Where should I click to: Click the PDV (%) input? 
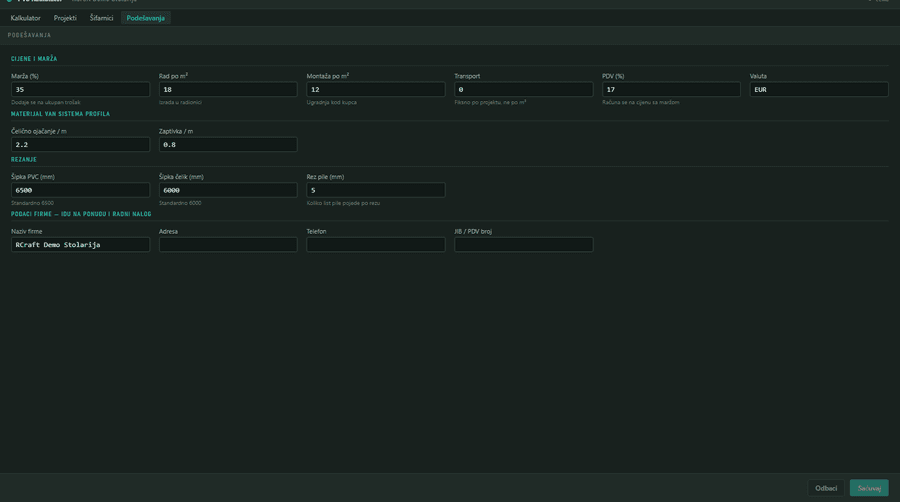(x=671, y=89)
